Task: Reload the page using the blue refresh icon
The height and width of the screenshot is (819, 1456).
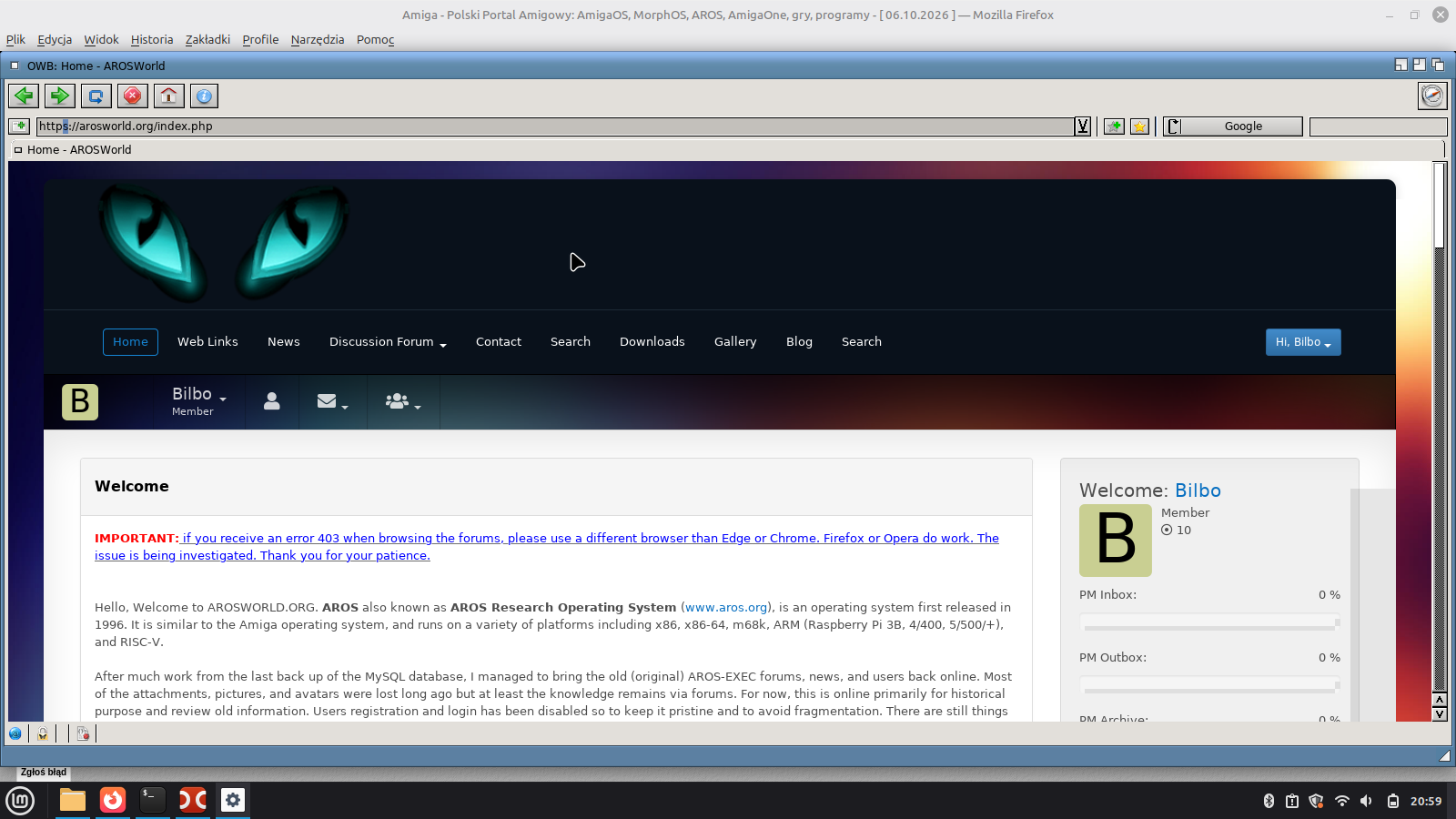Action: pyautogui.click(x=96, y=96)
